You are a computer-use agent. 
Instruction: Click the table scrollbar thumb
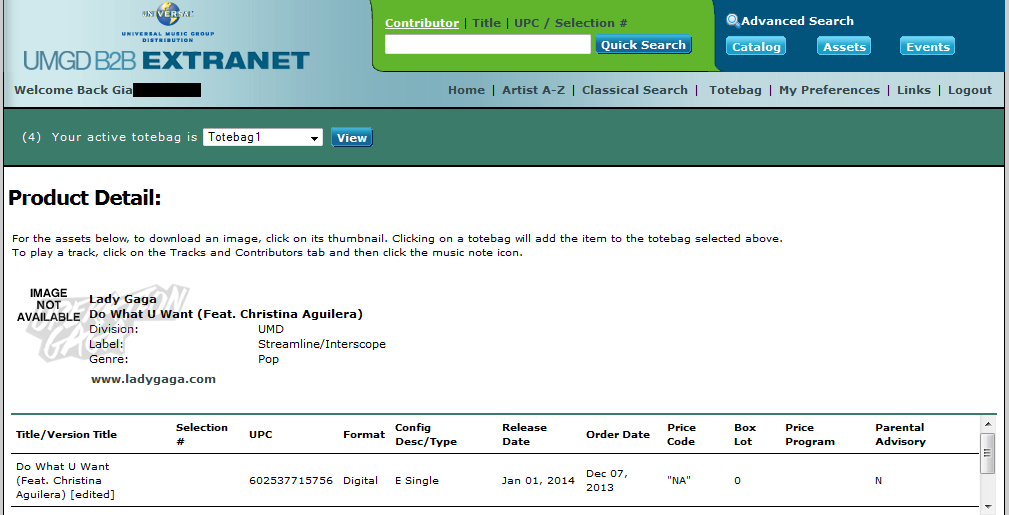coord(987,454)
